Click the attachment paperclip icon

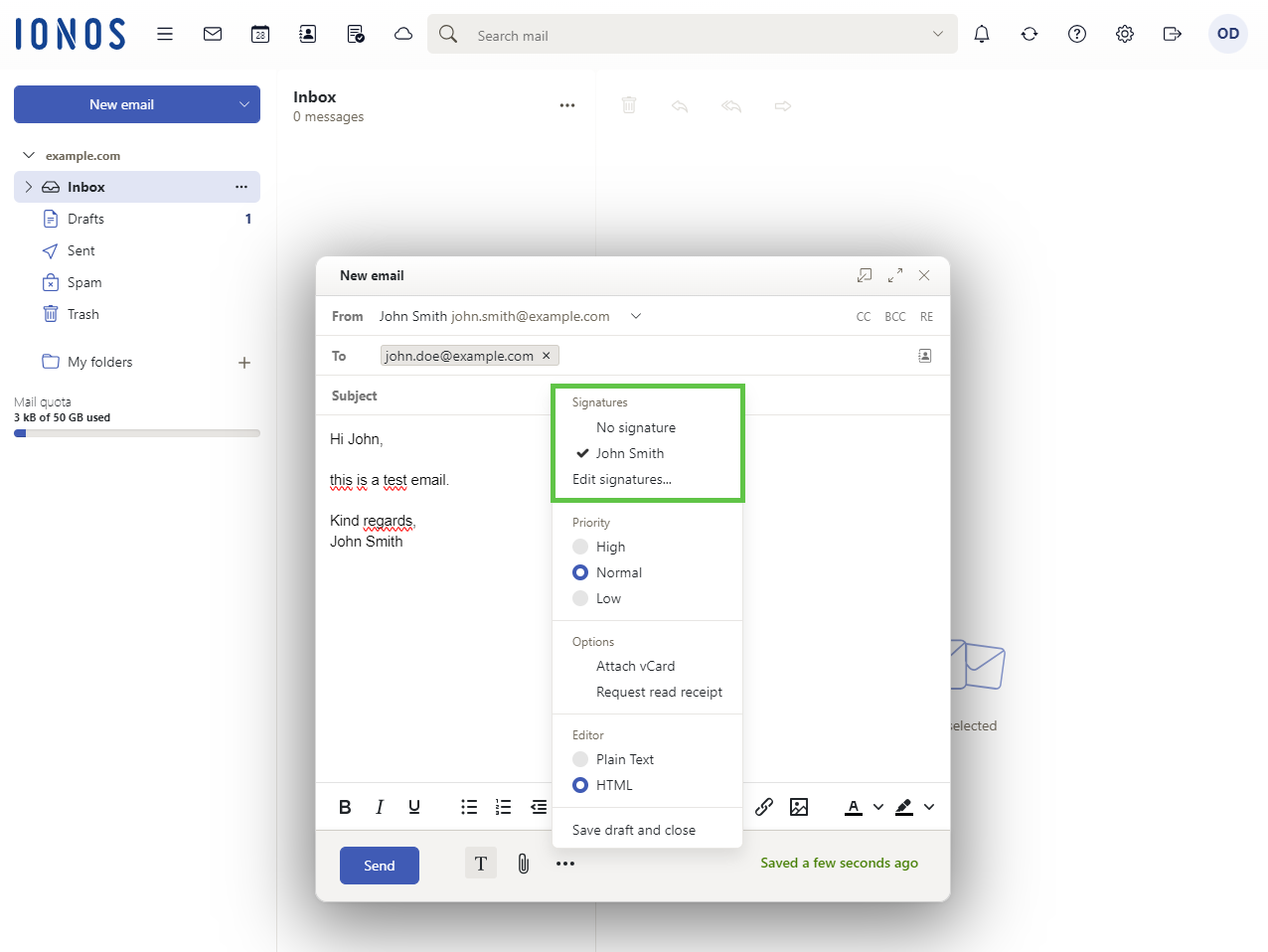pyautogui.click(x=524, y=864)
